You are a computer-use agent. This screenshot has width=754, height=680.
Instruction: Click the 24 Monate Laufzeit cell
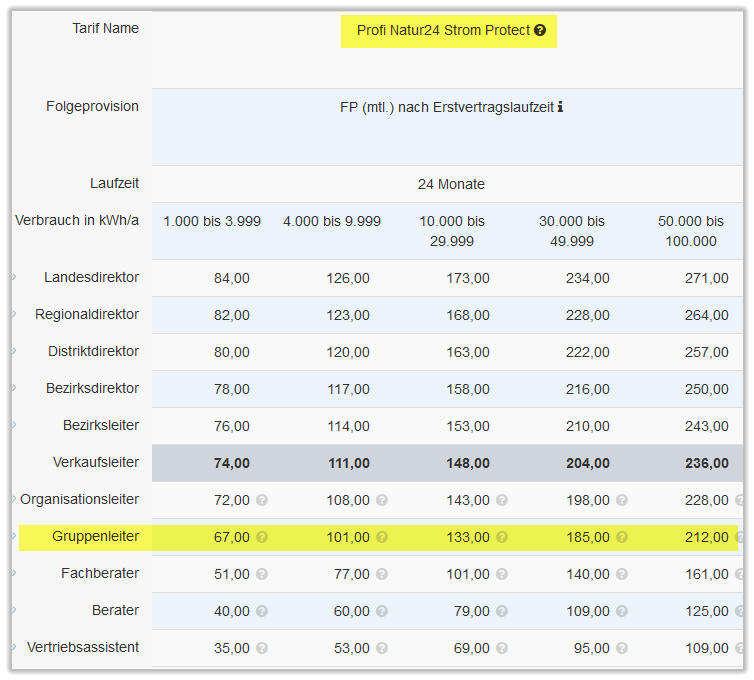tap(451, 184)
